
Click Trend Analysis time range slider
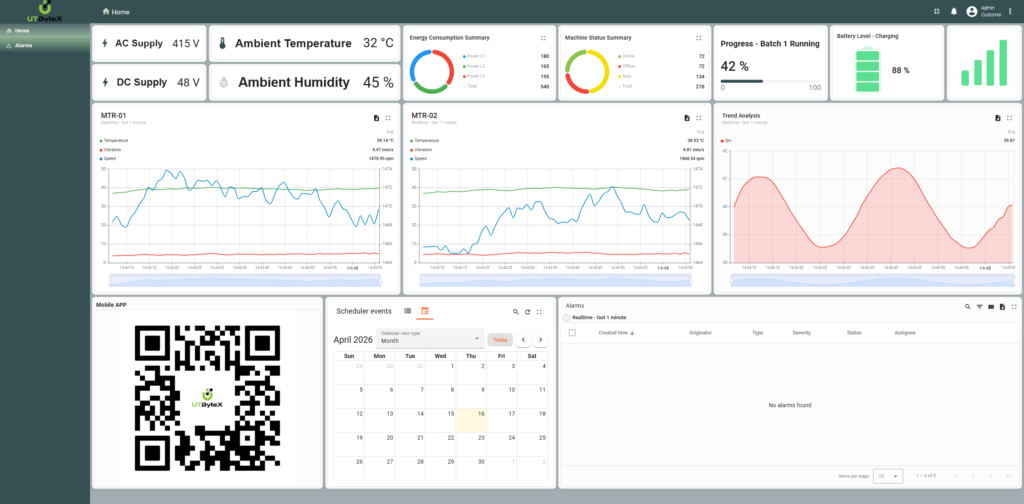point(872,280)
